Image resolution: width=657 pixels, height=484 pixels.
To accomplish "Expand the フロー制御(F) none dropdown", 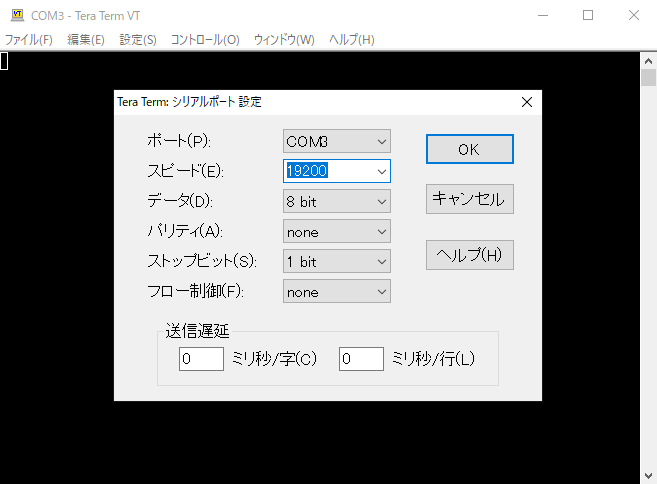I will click(337, 291).
